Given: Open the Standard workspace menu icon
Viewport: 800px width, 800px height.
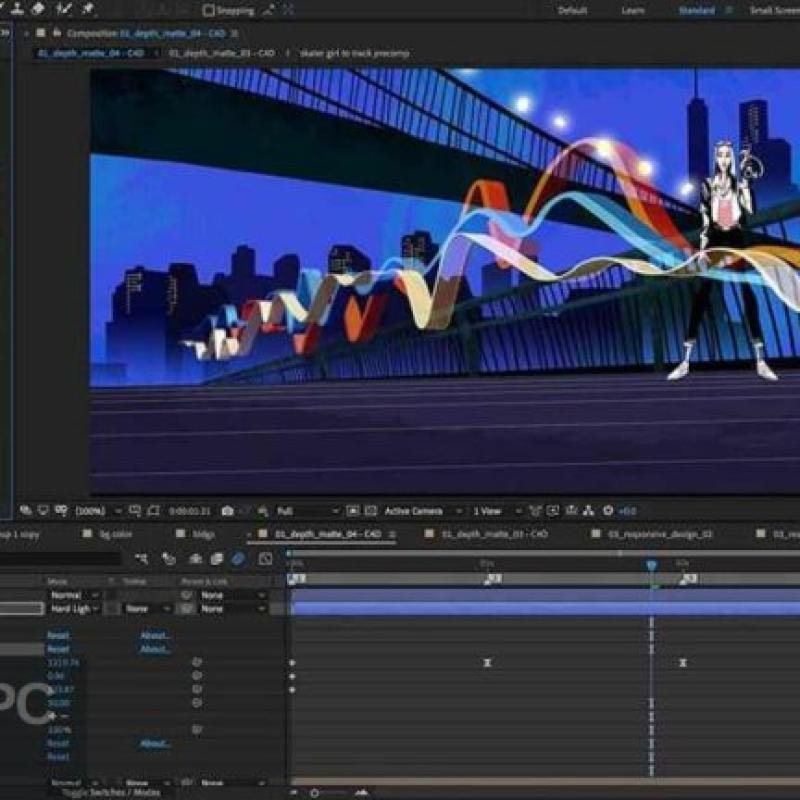Looking at the screenshot, I should (730, 11).
